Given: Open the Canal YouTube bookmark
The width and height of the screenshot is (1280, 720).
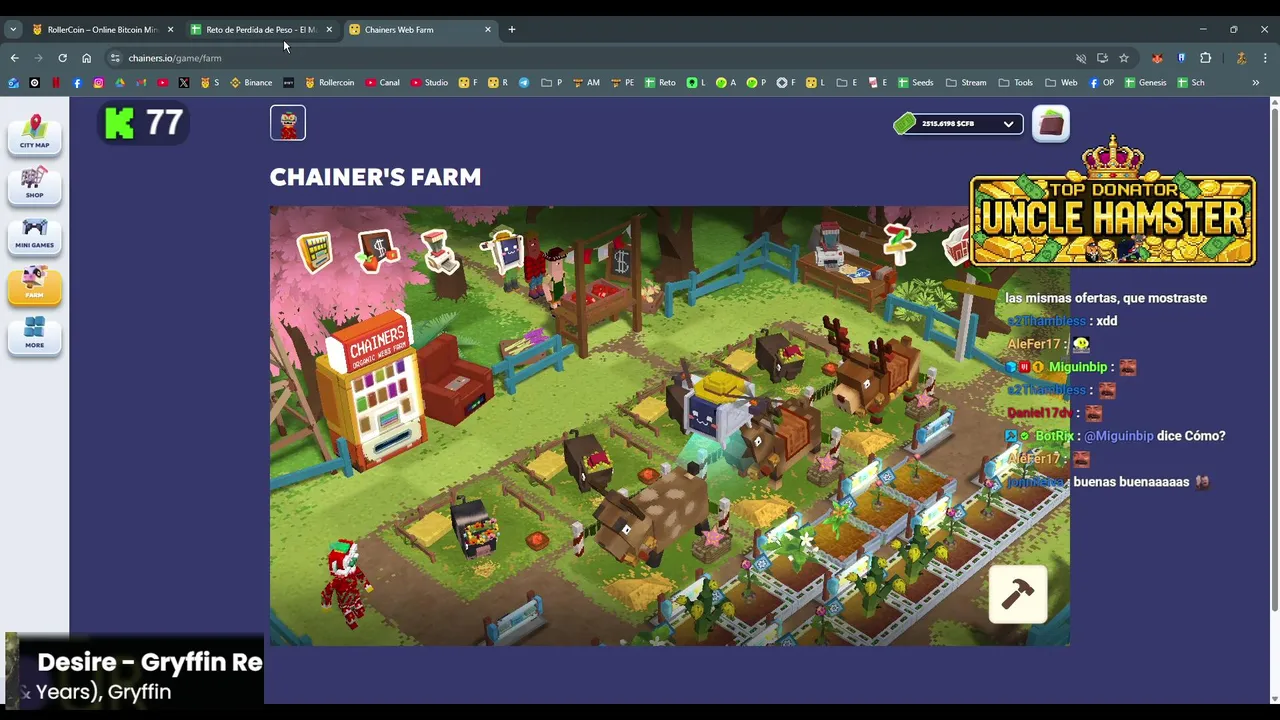Looking at the screenshot, I should pos(383,83).
